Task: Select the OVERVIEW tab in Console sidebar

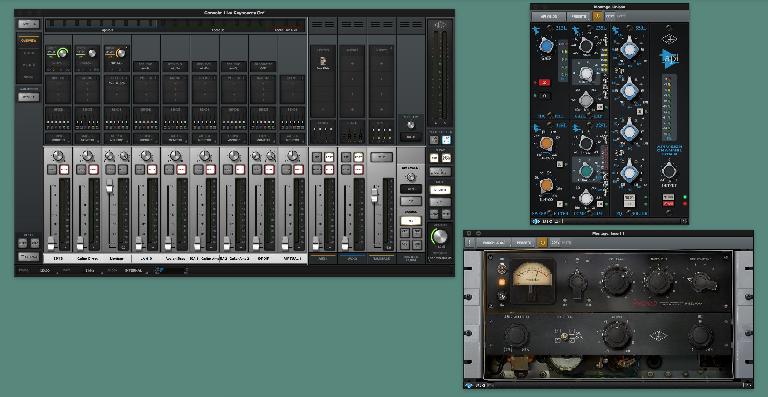Action: (x=28, y=41)
